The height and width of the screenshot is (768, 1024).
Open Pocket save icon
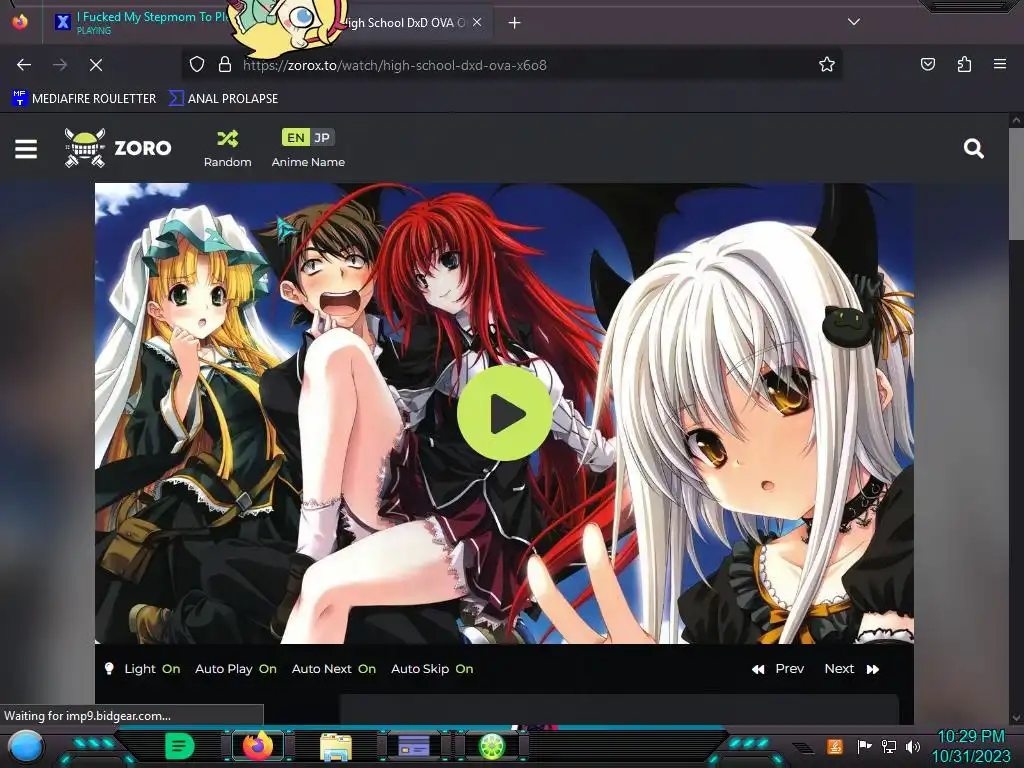(928, 64)
